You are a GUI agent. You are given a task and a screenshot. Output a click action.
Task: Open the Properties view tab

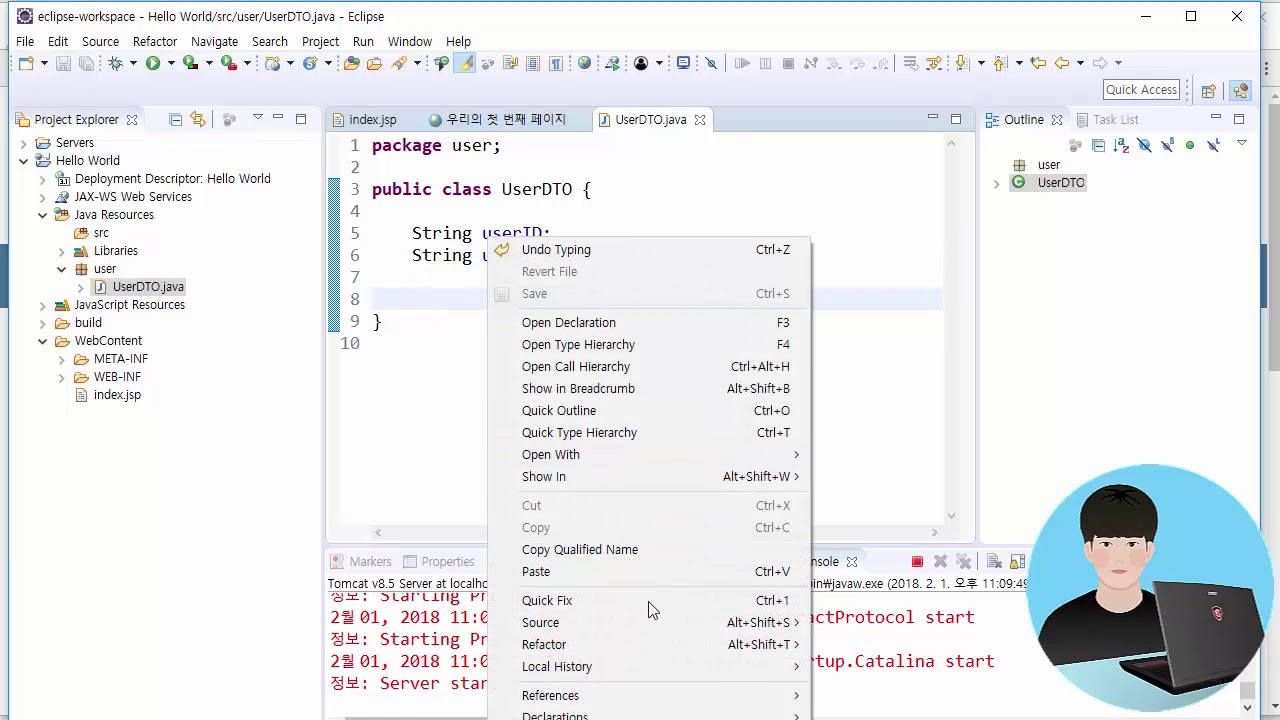[438, 562]
